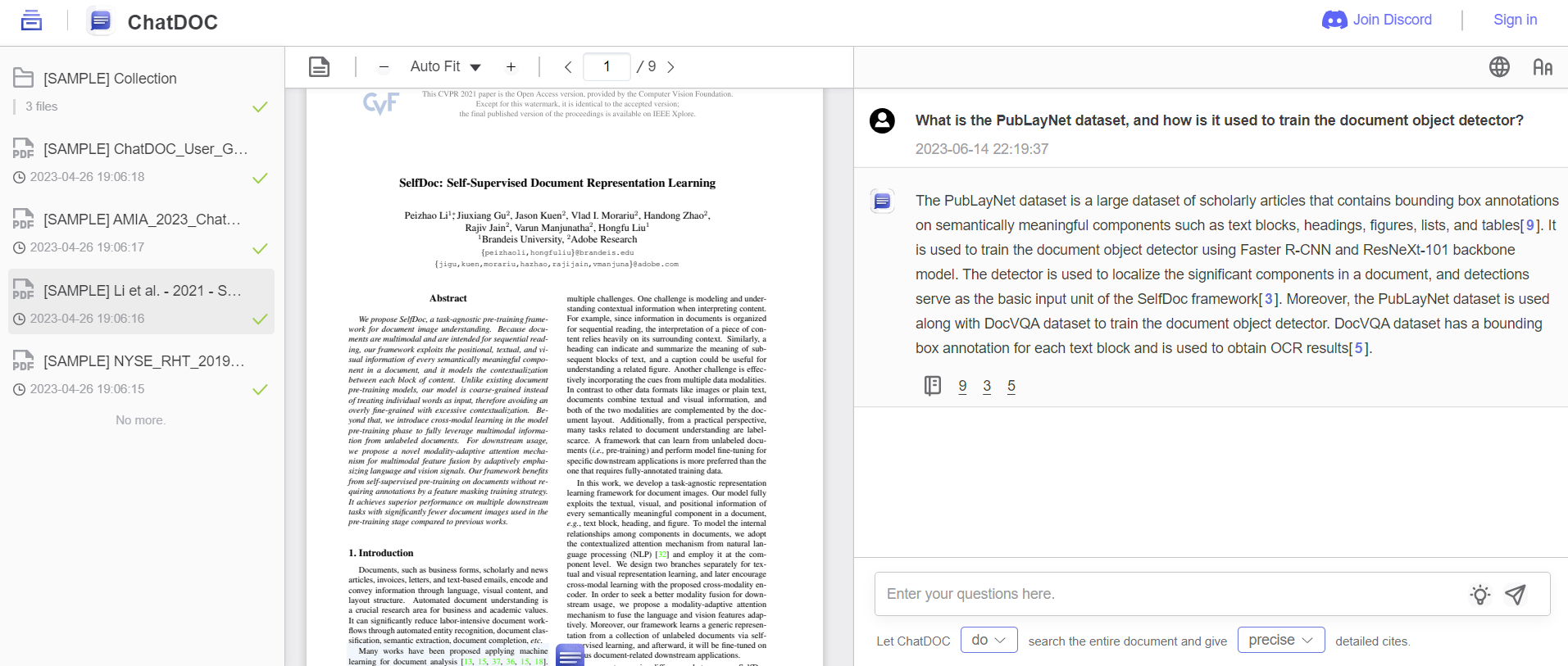Zoom out with the minus button
The height and width of the screenshot is (666, 1568).
[x=384, y=67]
